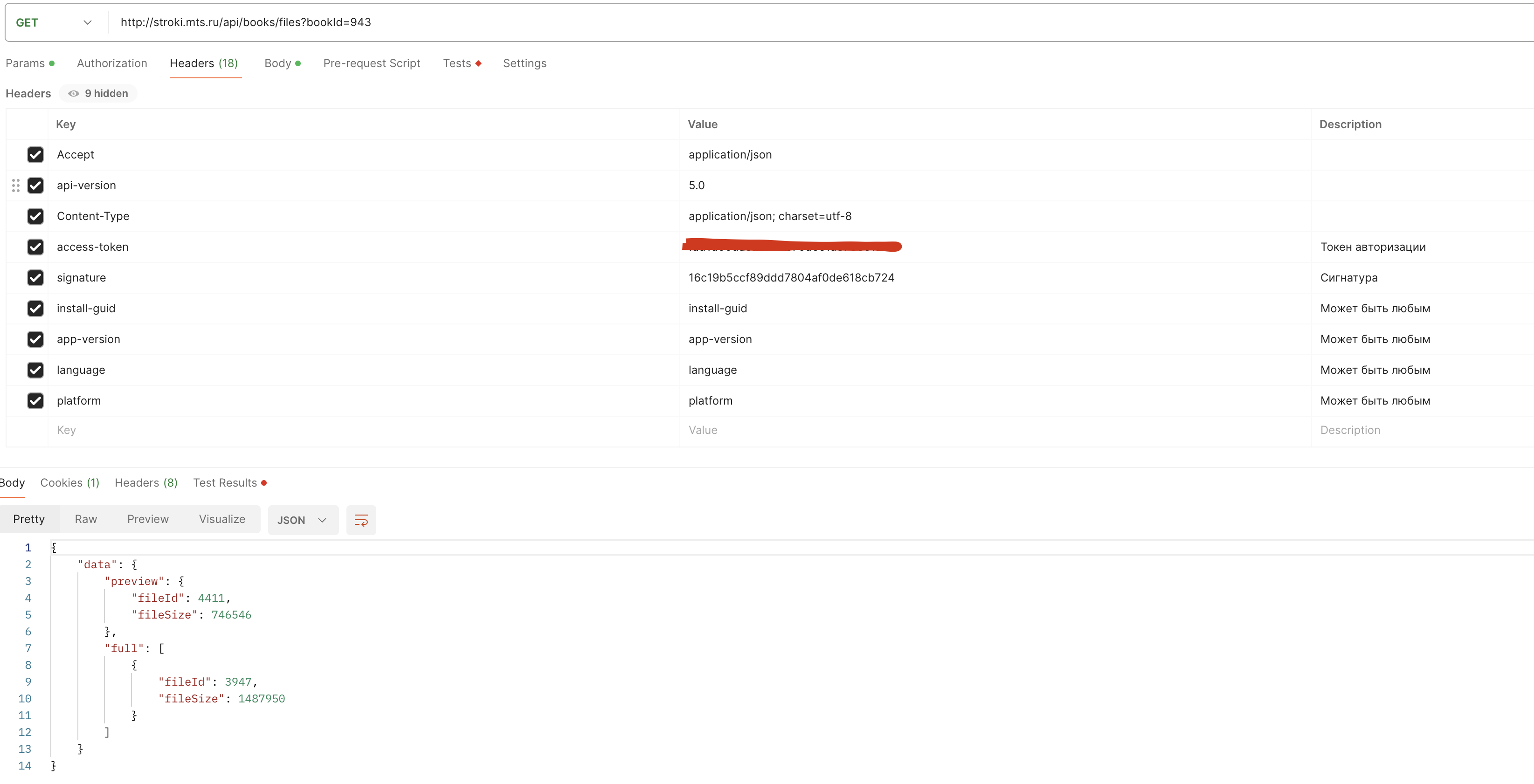Image resolution: width=1534 pixels, height=784 pixels.
Task: Switch to the Authorization tab
Action: [112, 63]
